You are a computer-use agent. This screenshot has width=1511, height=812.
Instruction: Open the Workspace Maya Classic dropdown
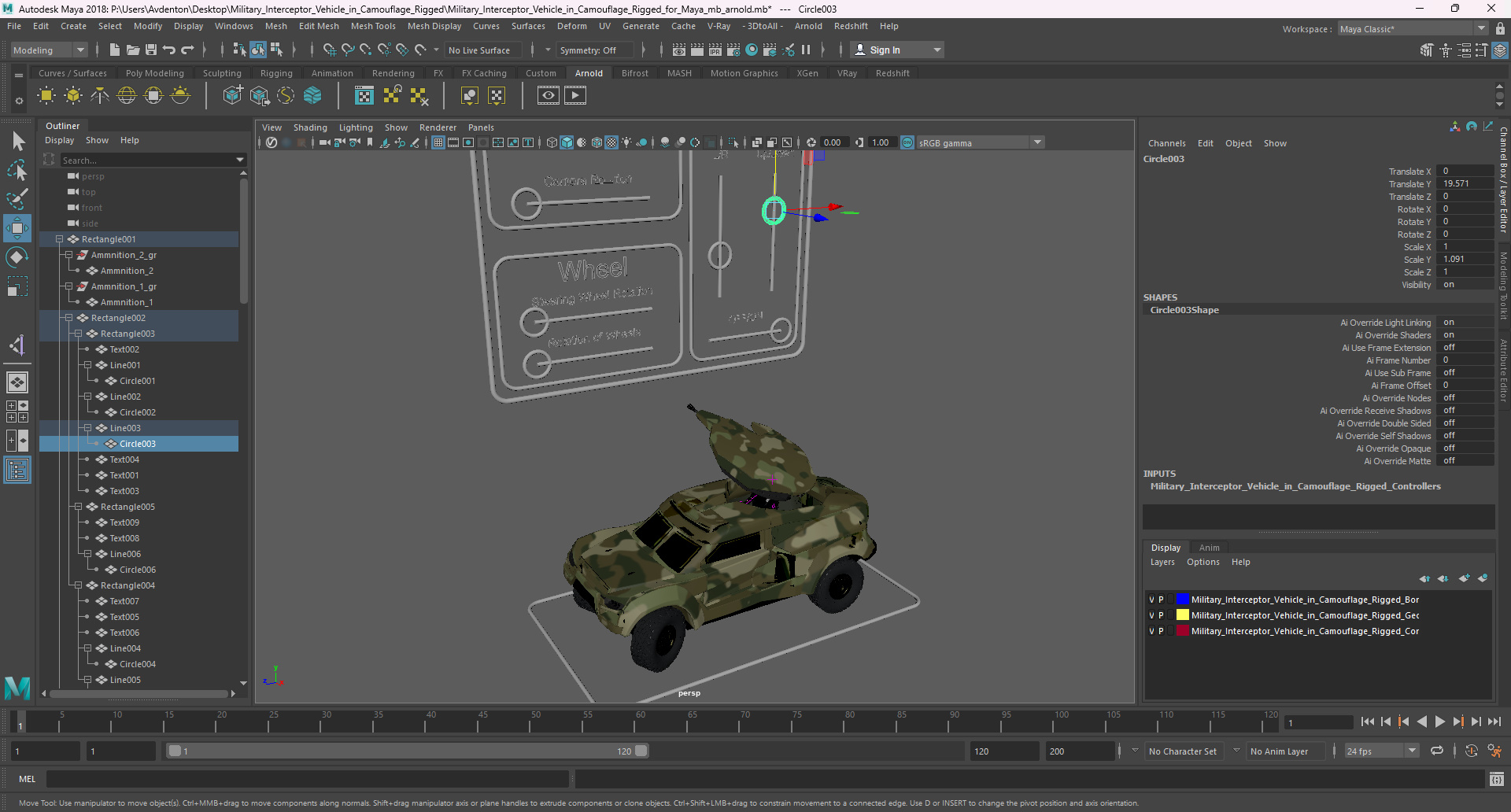1413,29
